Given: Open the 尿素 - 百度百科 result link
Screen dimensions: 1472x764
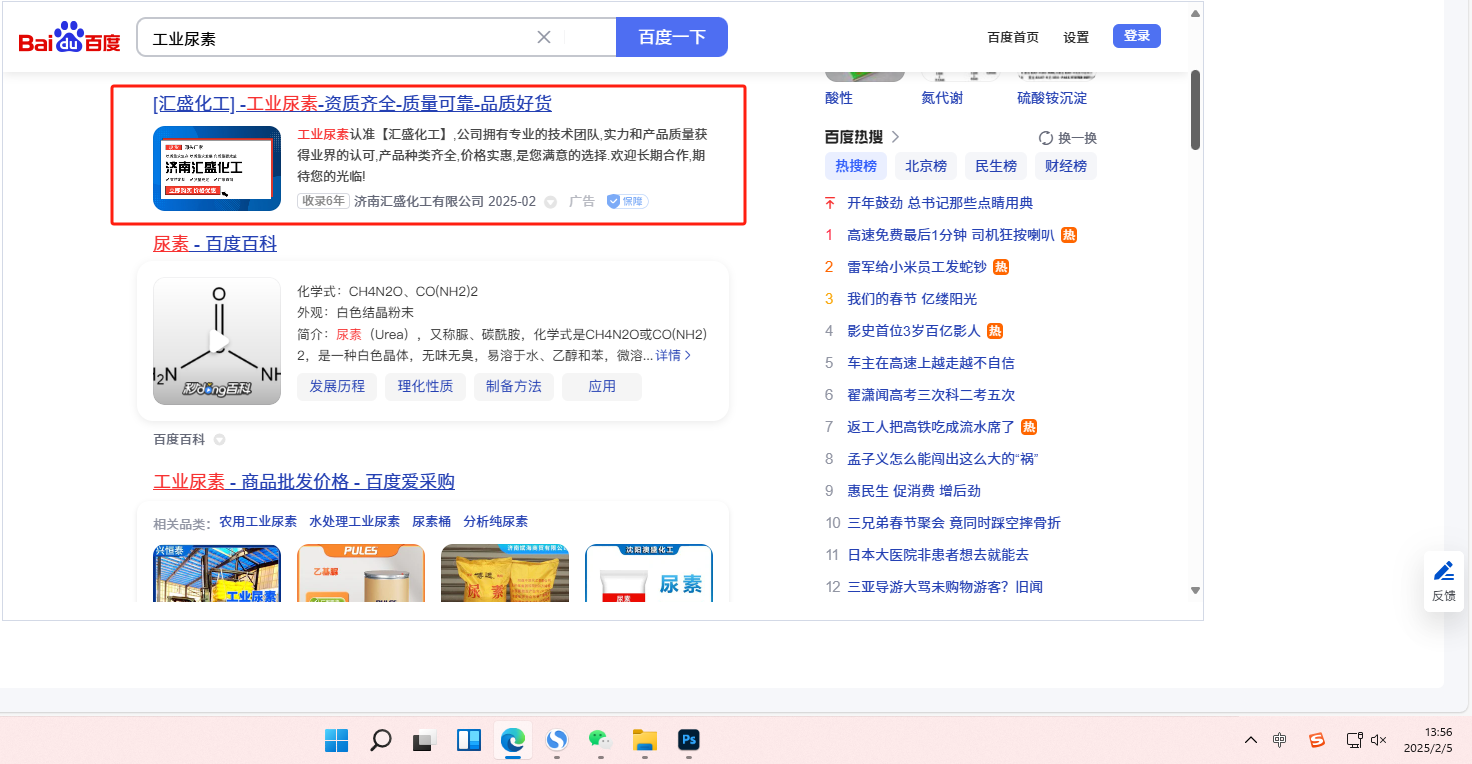Looking at the screenshot, I should pyautogui.click(x=215, y=244).
